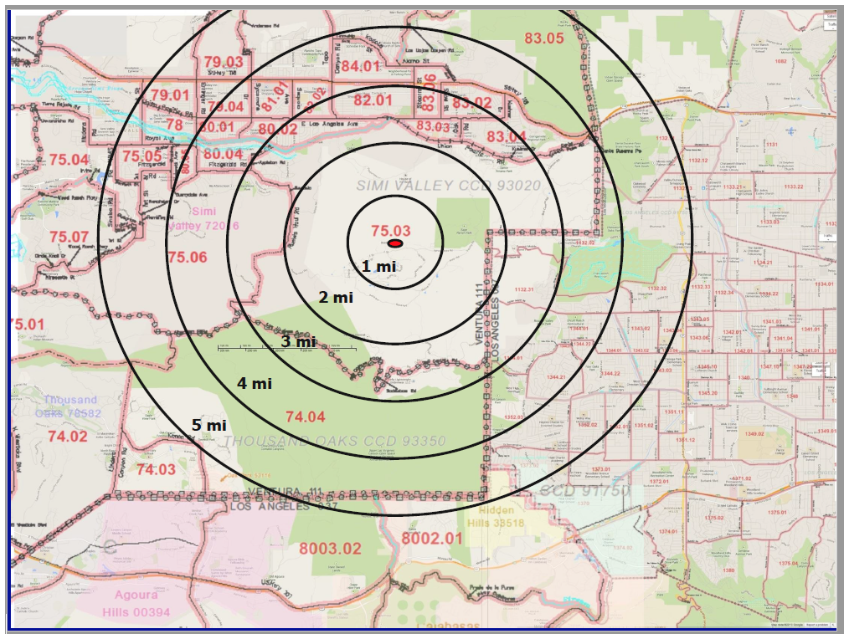Select census tract 8002.01 label
The image size is (853, 639).
[432, 538]
